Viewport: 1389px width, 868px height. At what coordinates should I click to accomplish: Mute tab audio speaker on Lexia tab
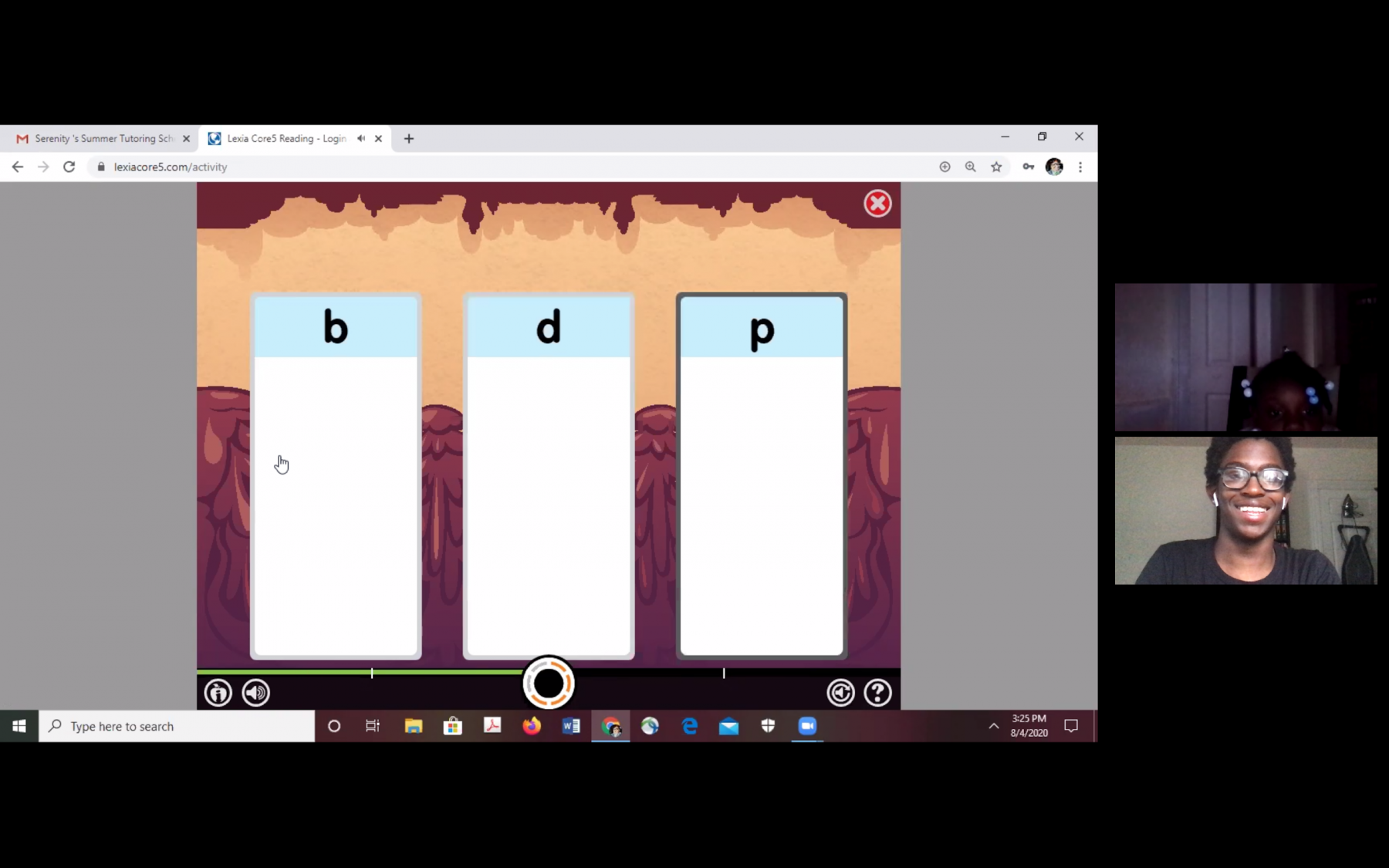(361, 139)
